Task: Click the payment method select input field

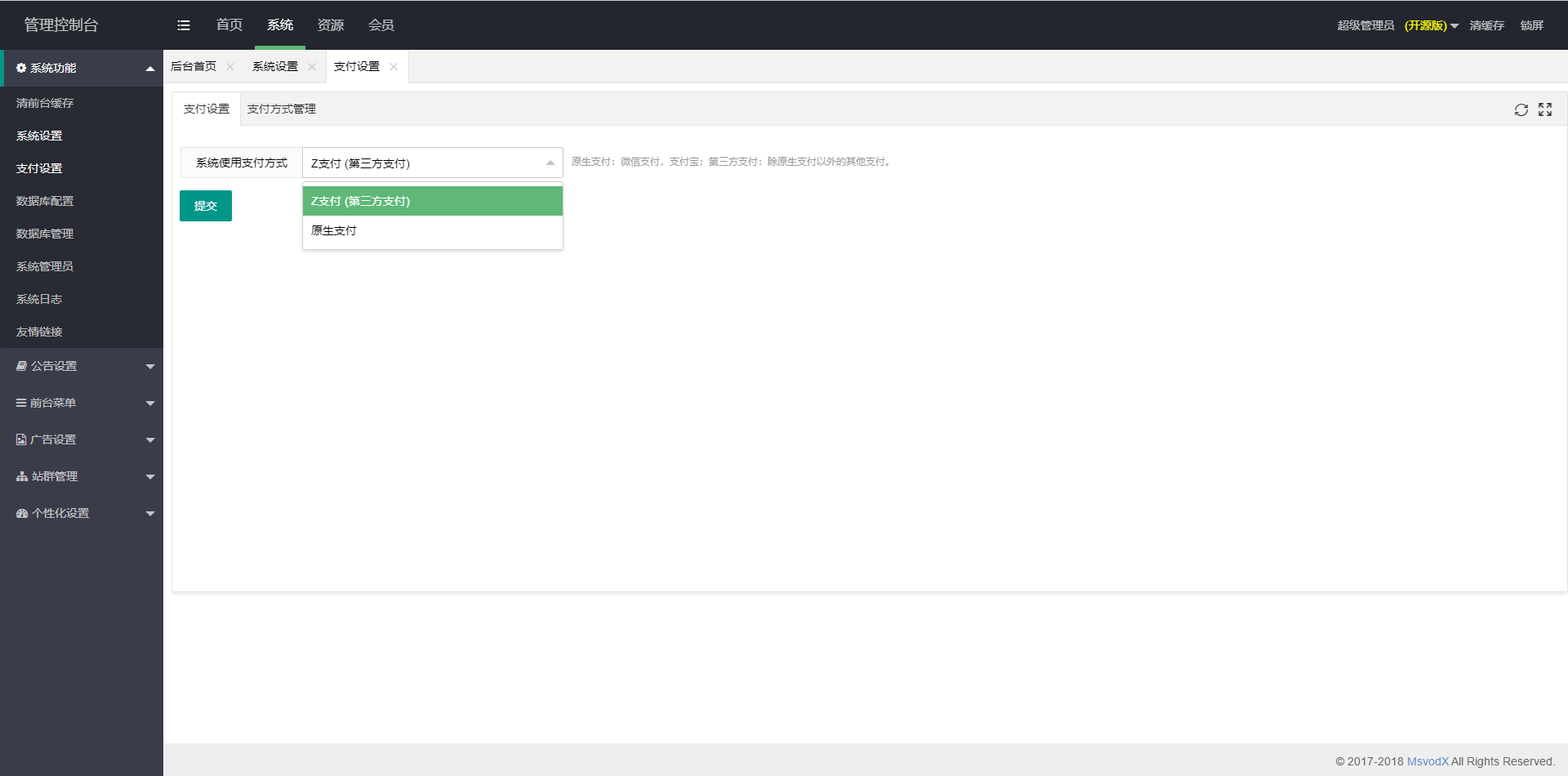Action: click(x=433, y=163)
